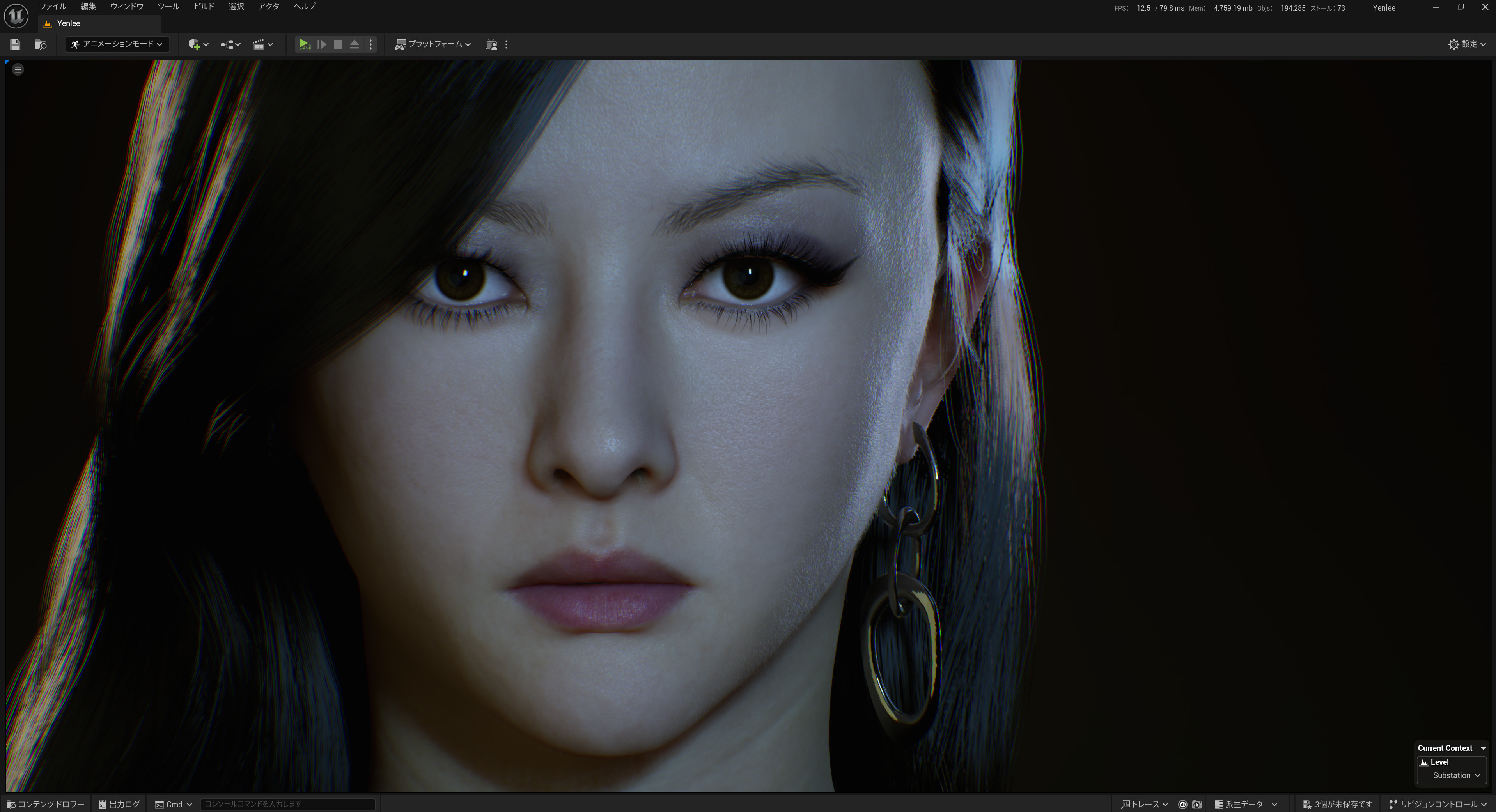Screen dimensions: 1496x812
Task: Open the Content Drawer browser icon
Action: coord(41,44)
